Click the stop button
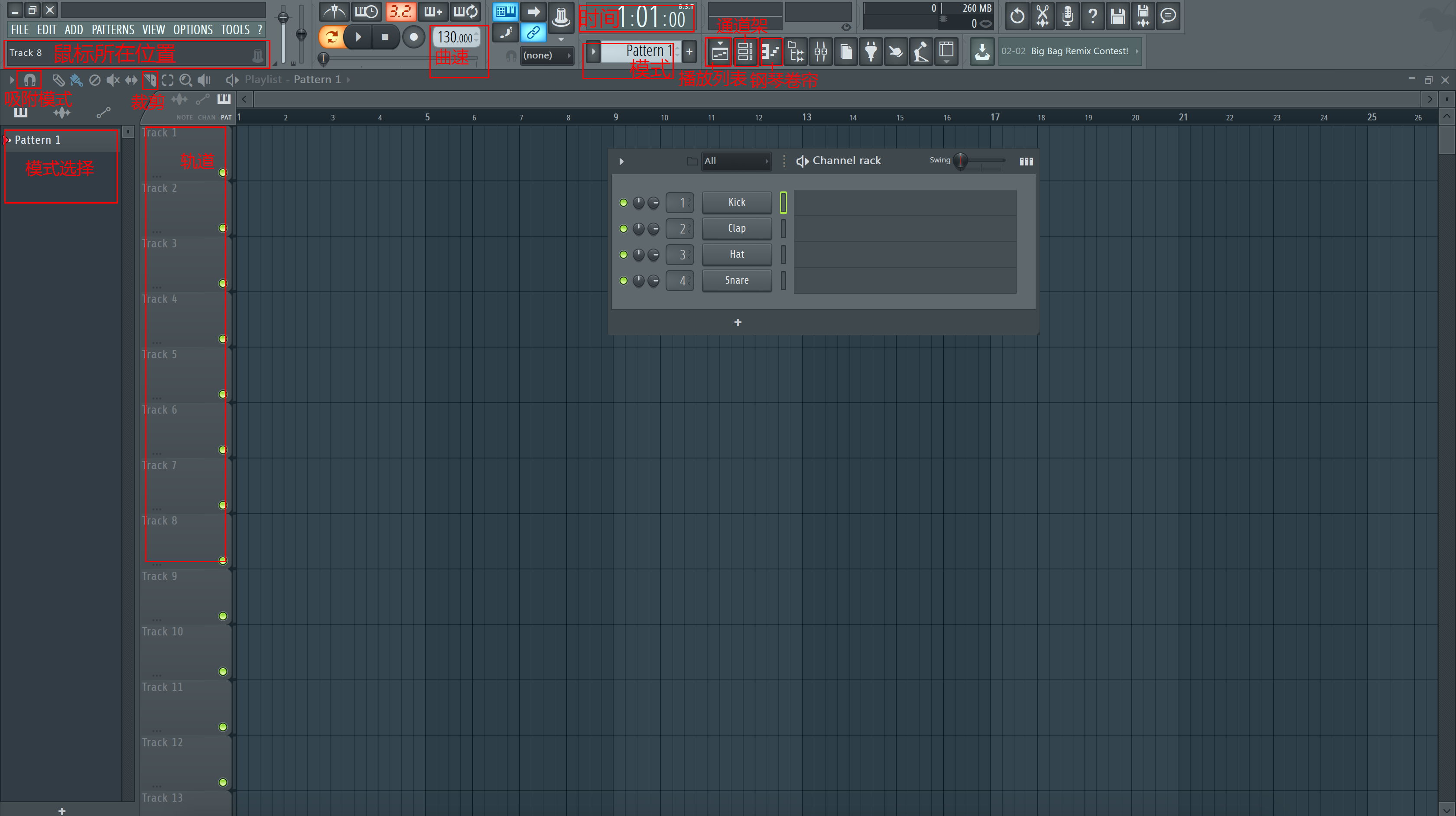Viewport: 1456px width, 816px height. click(x=385, y=37)
